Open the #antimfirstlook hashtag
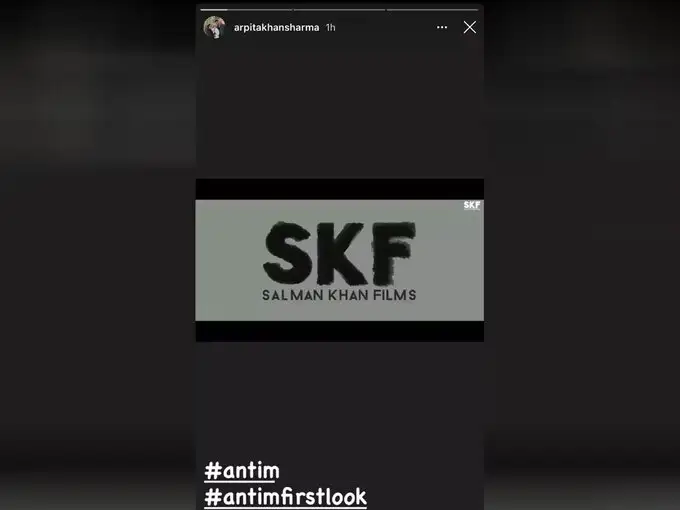This screenshot has width=680, height=510. pos(285,497)
